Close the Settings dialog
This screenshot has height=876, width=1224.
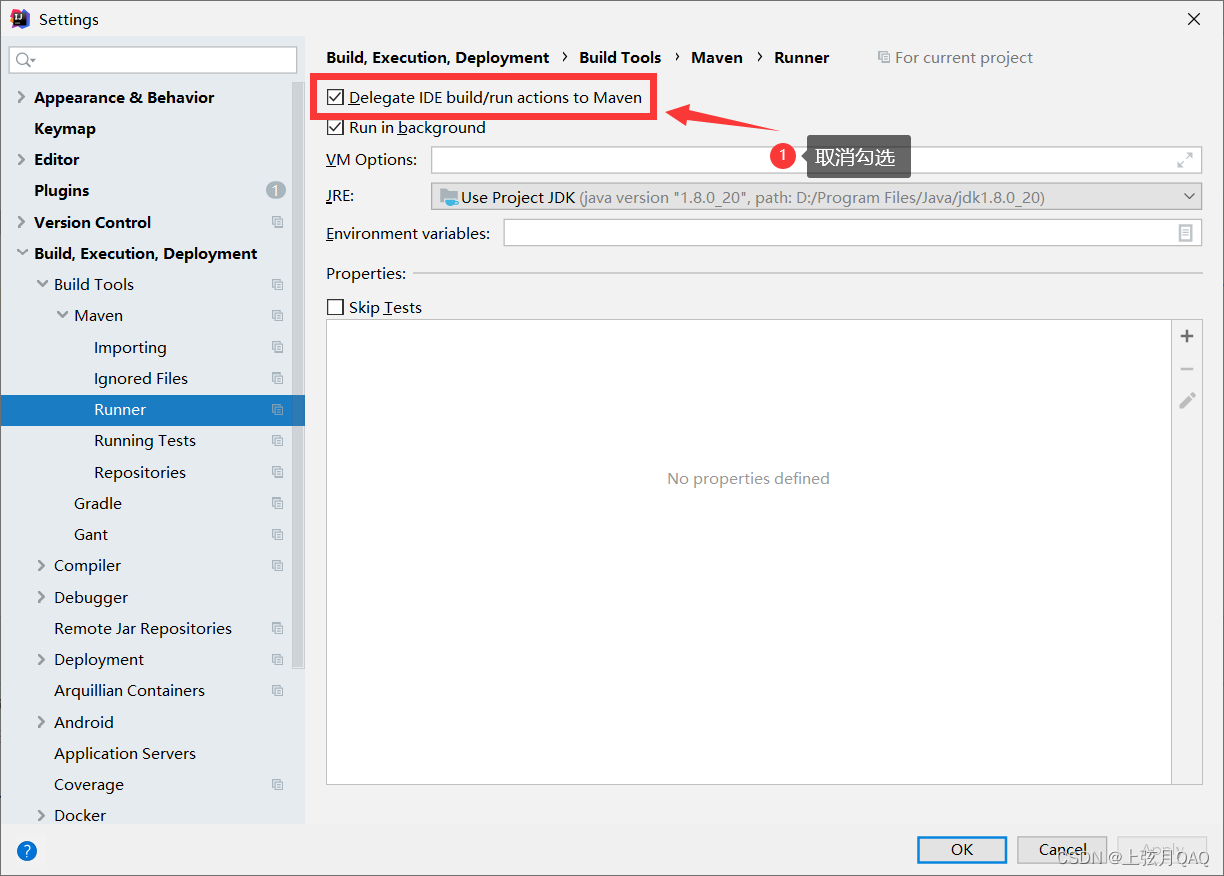[x=1194, y=19]
